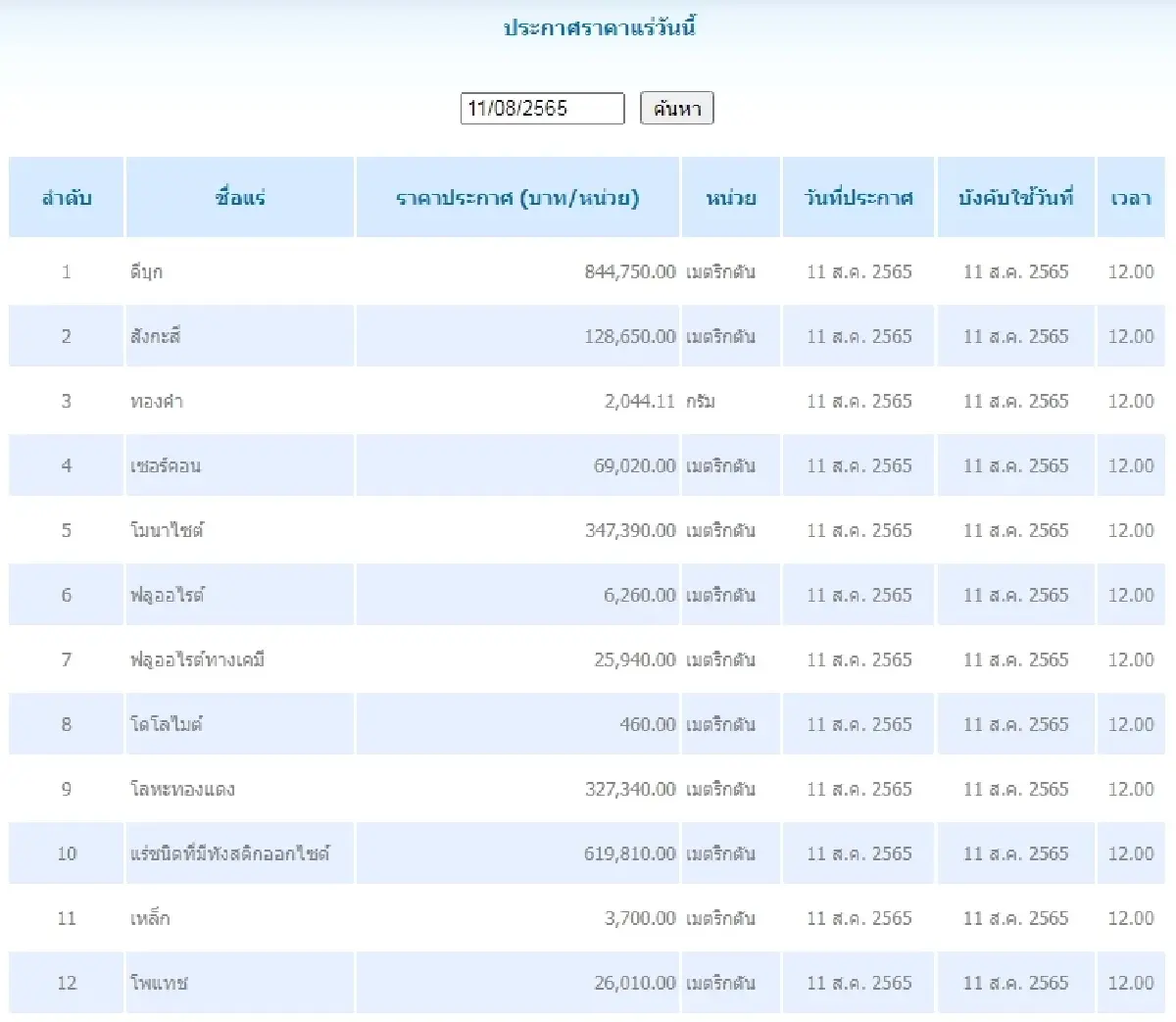Click price value 25,940.00
The image size is (1176, 1022).
(635, 659)
